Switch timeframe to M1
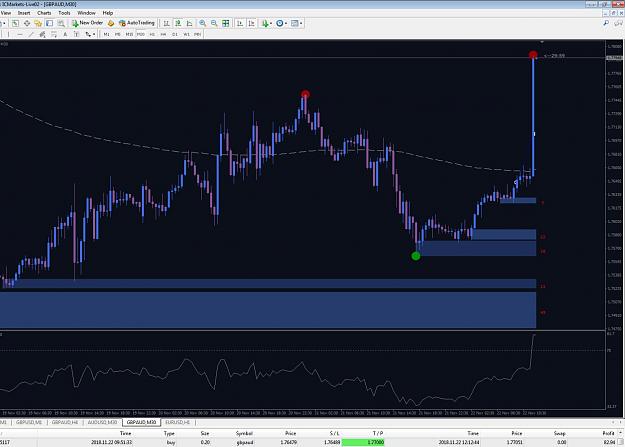625x447 pixels. point(106,35)
